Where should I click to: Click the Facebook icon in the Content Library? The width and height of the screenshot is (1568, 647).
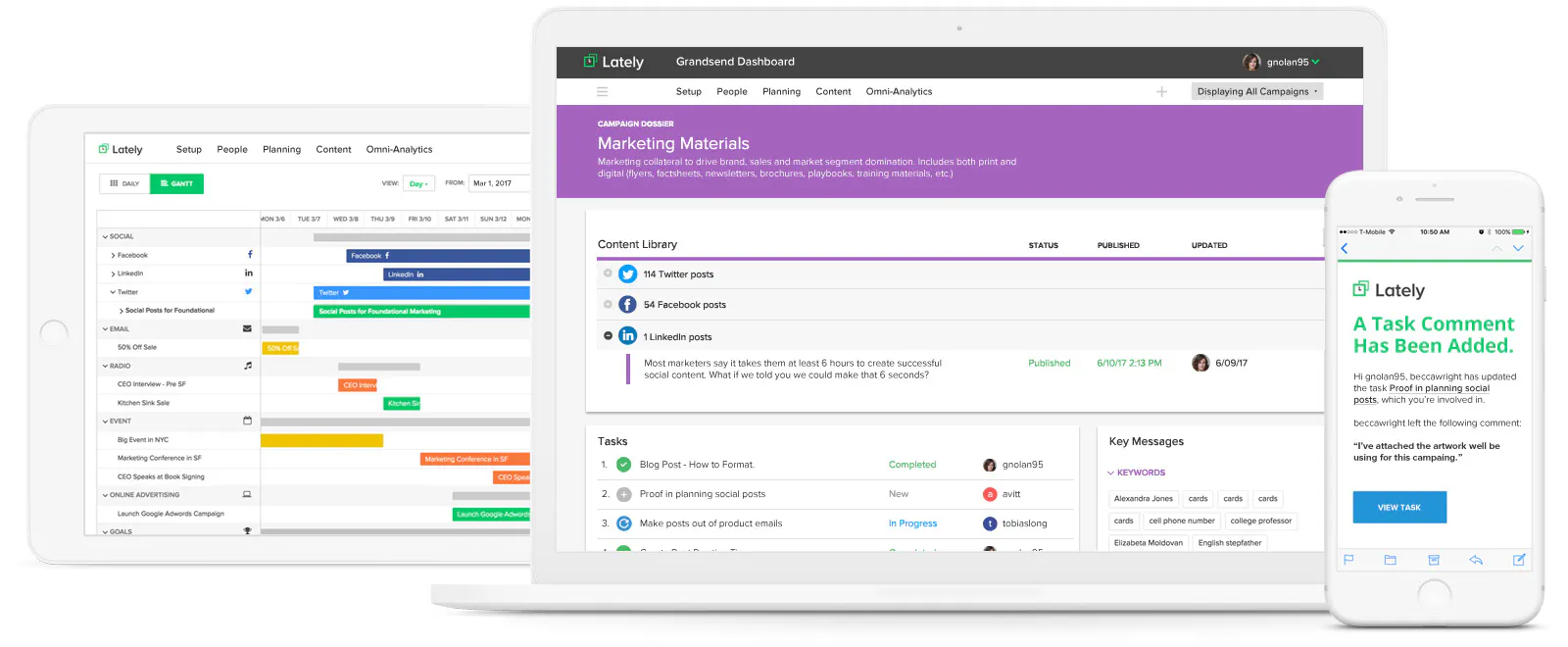coord(627,305)
